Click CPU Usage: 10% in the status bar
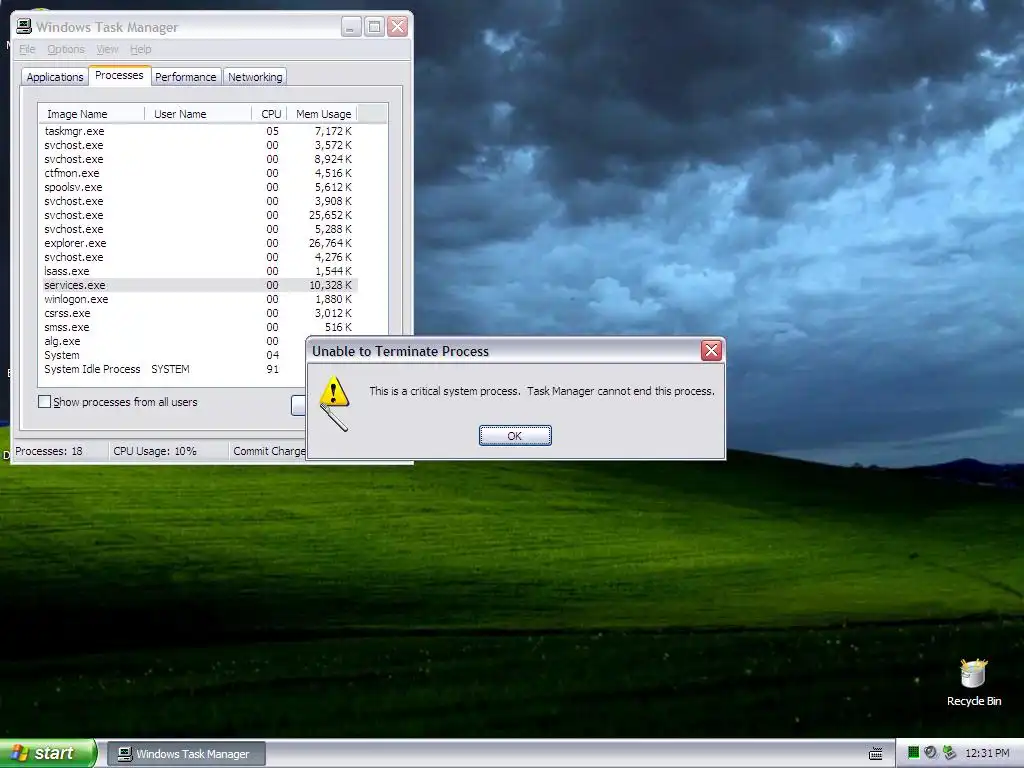 (x=155, y=451)
